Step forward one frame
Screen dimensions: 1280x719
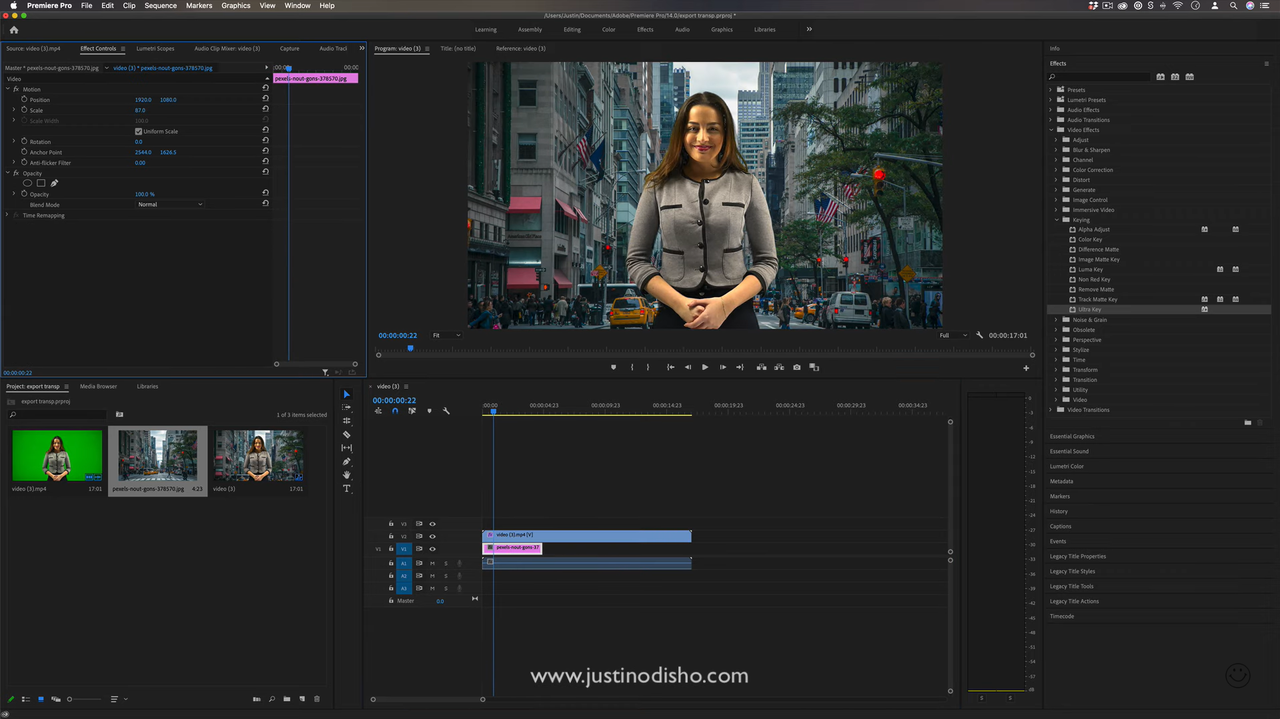pos(722,367)
